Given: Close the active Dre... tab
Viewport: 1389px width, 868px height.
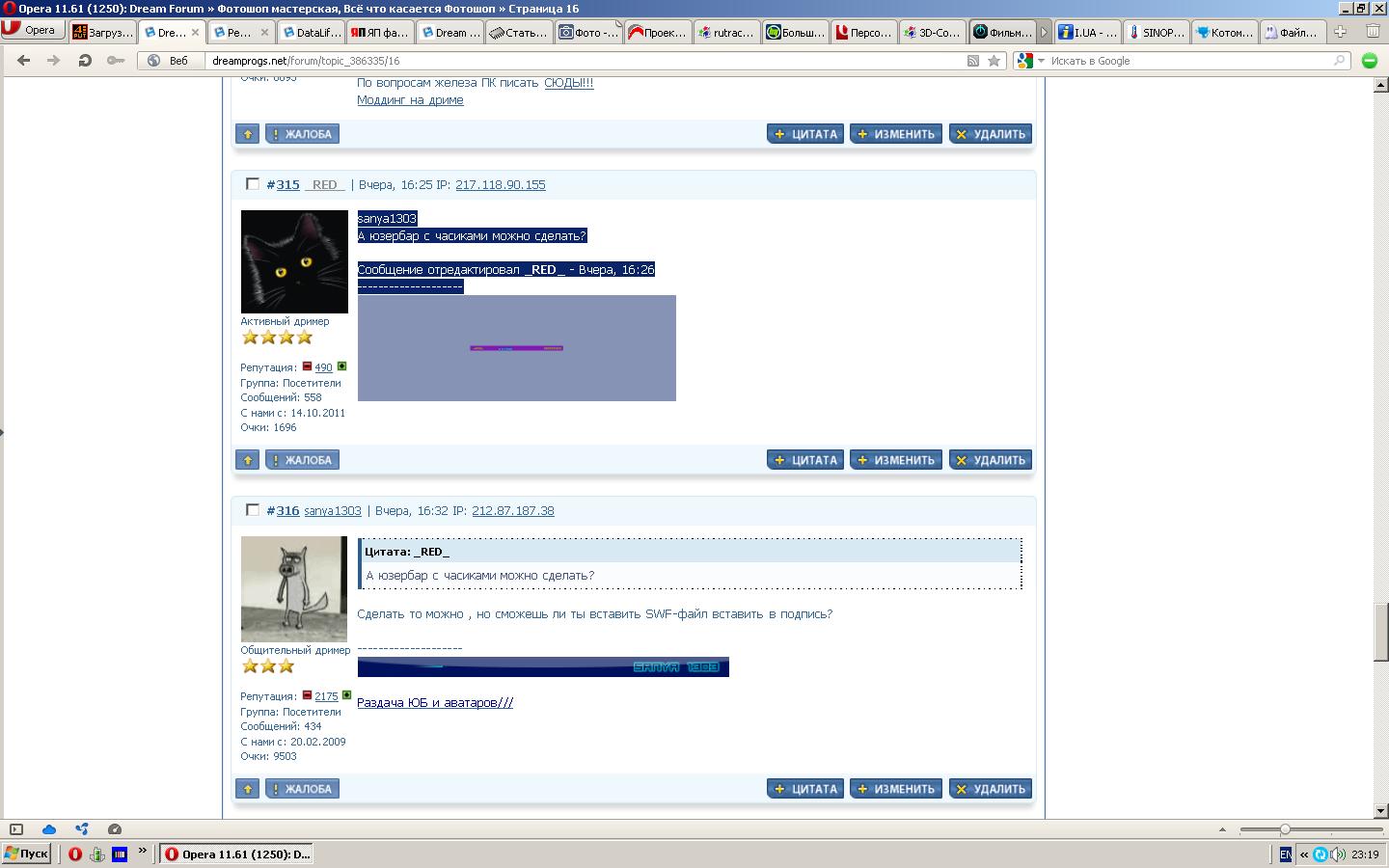Looking at the screenshot, I should (195, 32).
